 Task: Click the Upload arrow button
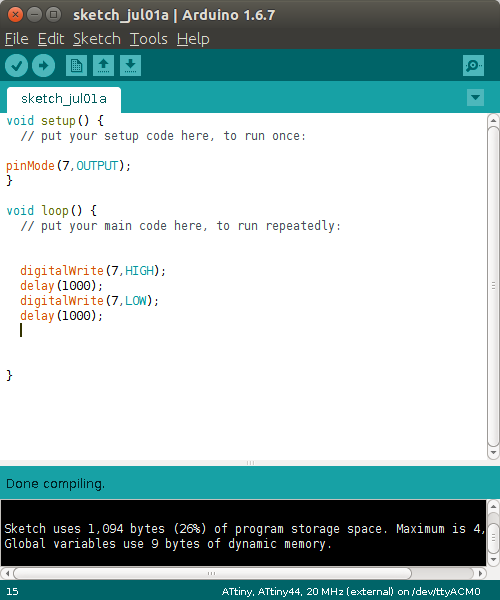point(43,65)
